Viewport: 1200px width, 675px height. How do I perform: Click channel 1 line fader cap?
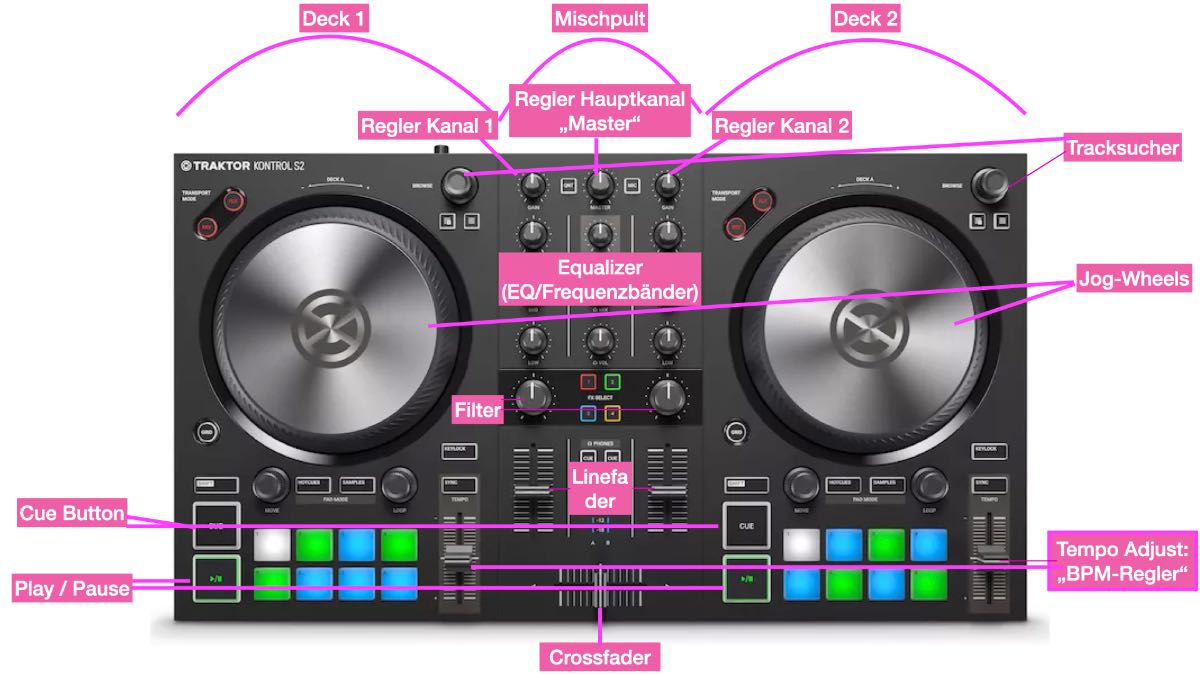click(x=532, y=490)
